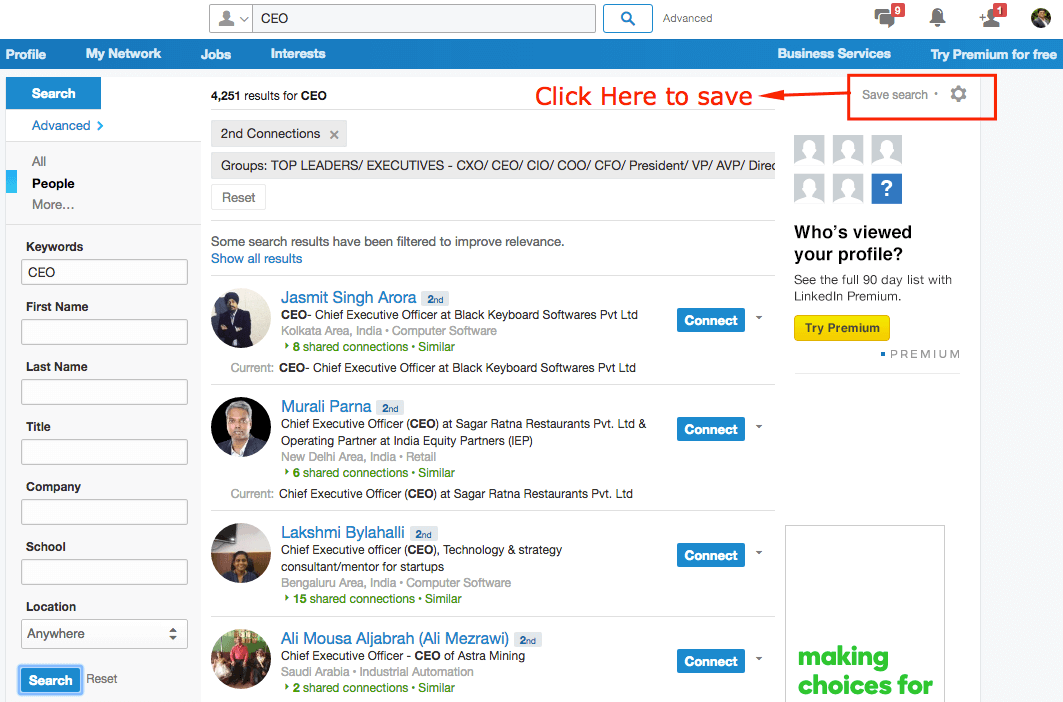Screen dimensions: 1063x702
Task: View profiles Similar to Lakshmi
Action: tap(443, 599)
